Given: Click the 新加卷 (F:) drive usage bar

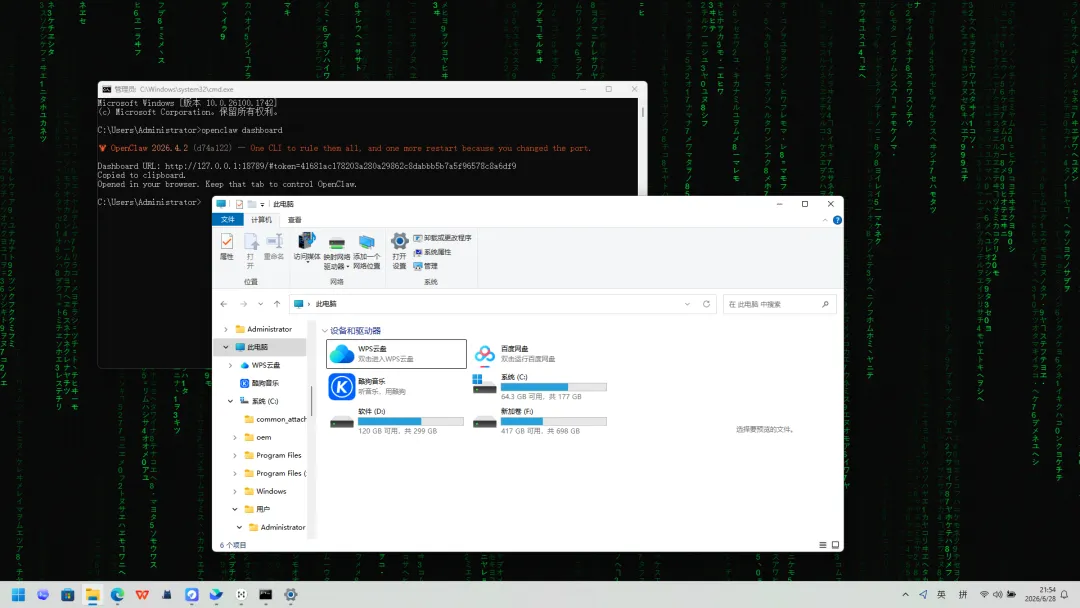Looking at the screenshot, I should point(554,421).
